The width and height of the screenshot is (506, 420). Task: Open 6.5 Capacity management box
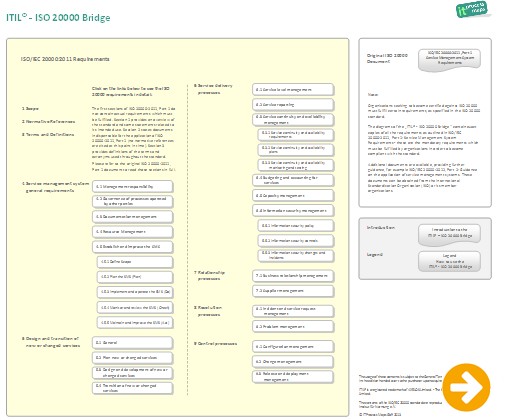coord(293,196)
